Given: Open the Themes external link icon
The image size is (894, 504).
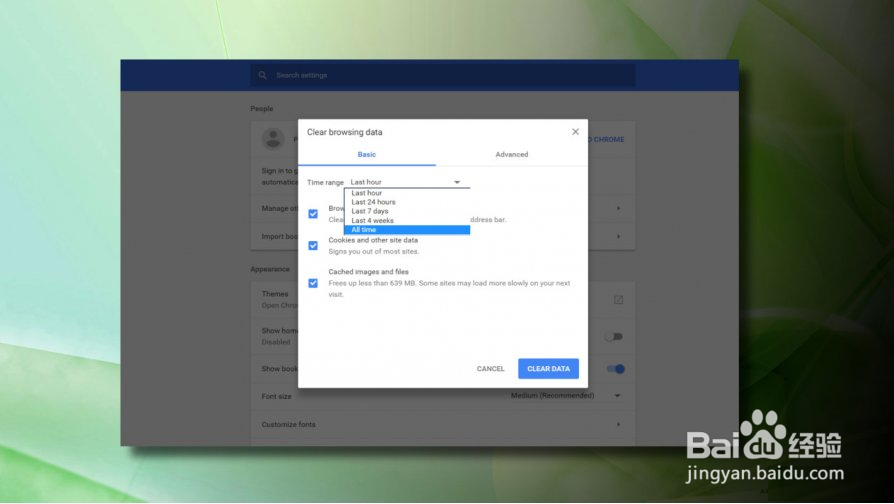Looking at the screenshot, I should pyautogui.click(x=618, y=300).
